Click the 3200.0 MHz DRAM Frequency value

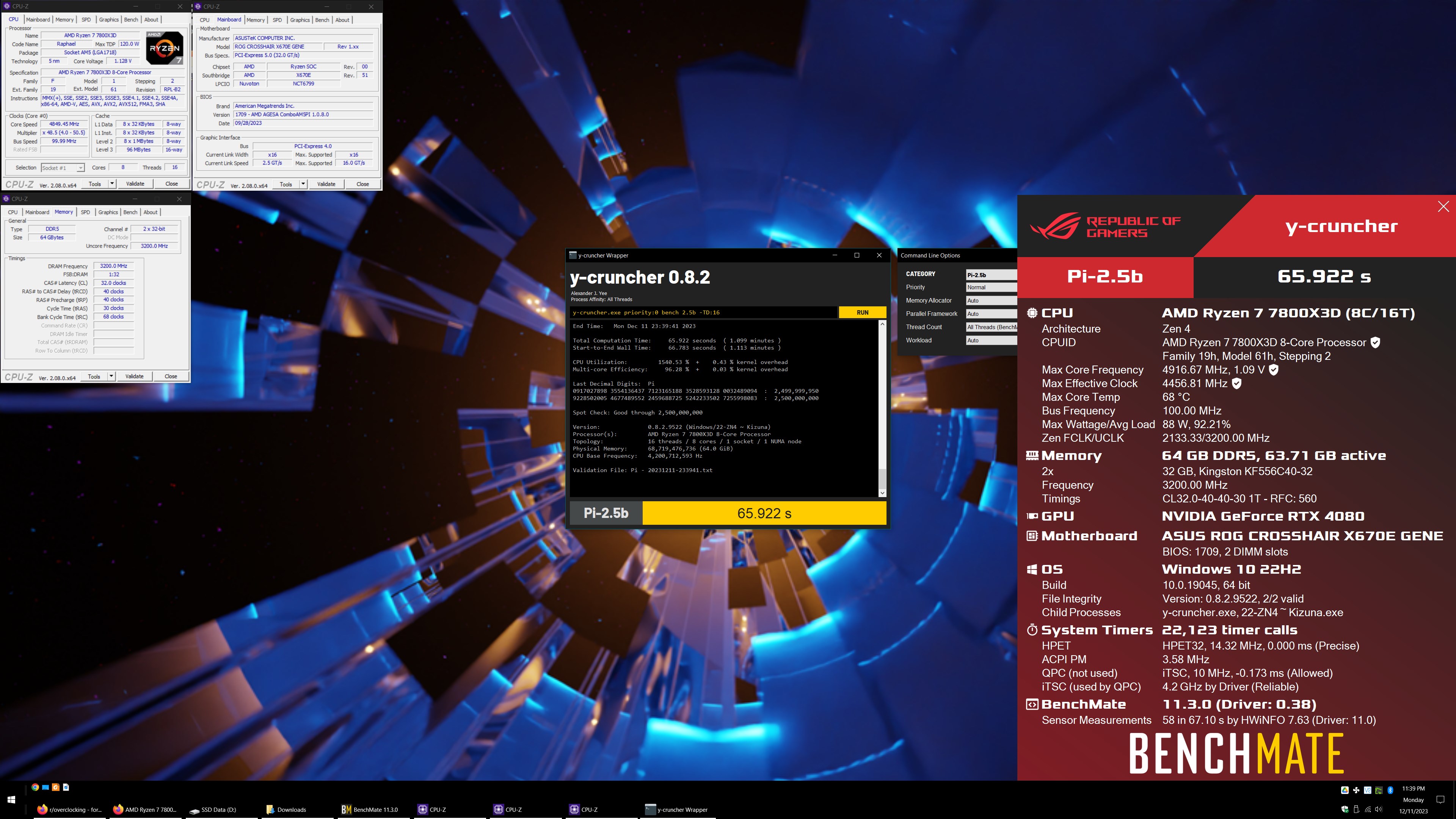(x=114, y=266)
